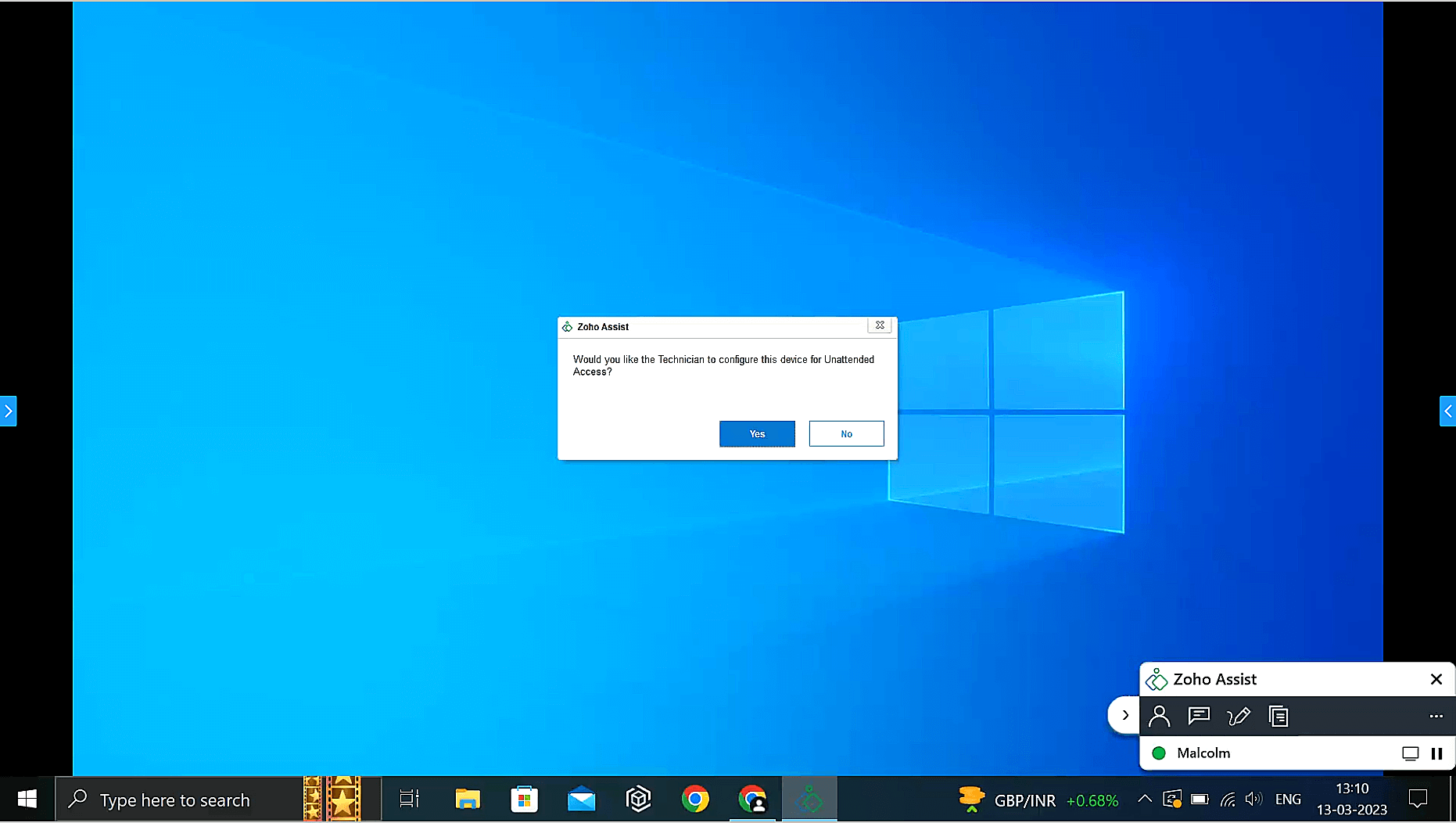Open the chat icon in Zoho Assist panel
This screenshot has height=823, width=1456.
[x=1199, y=716]
